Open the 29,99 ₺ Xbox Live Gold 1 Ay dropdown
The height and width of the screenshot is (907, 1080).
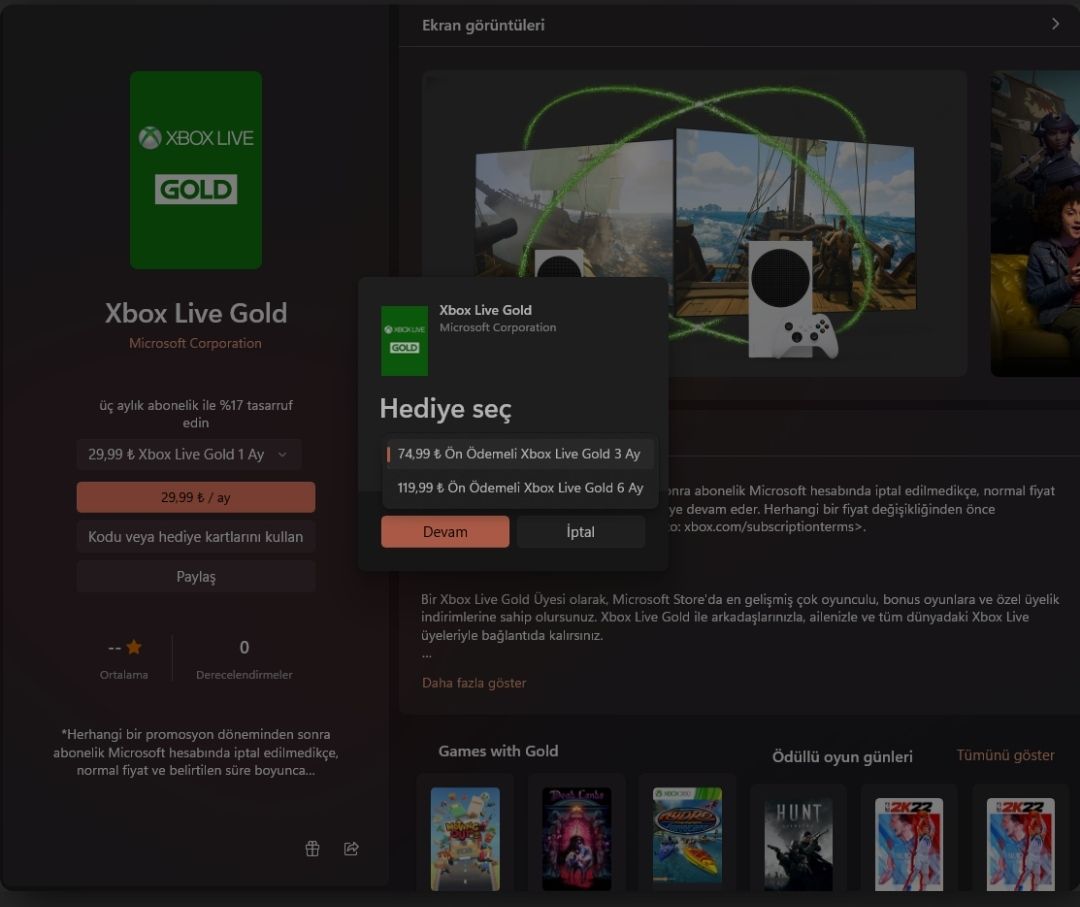189,455
